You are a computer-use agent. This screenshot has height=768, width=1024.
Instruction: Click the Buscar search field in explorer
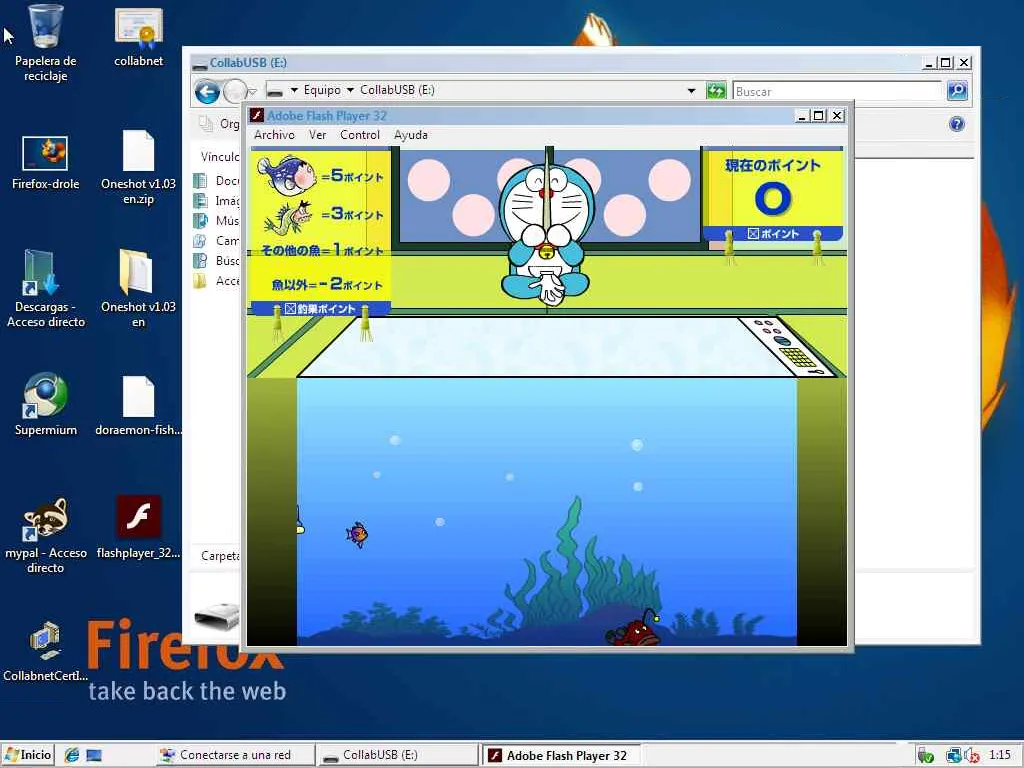837,91
